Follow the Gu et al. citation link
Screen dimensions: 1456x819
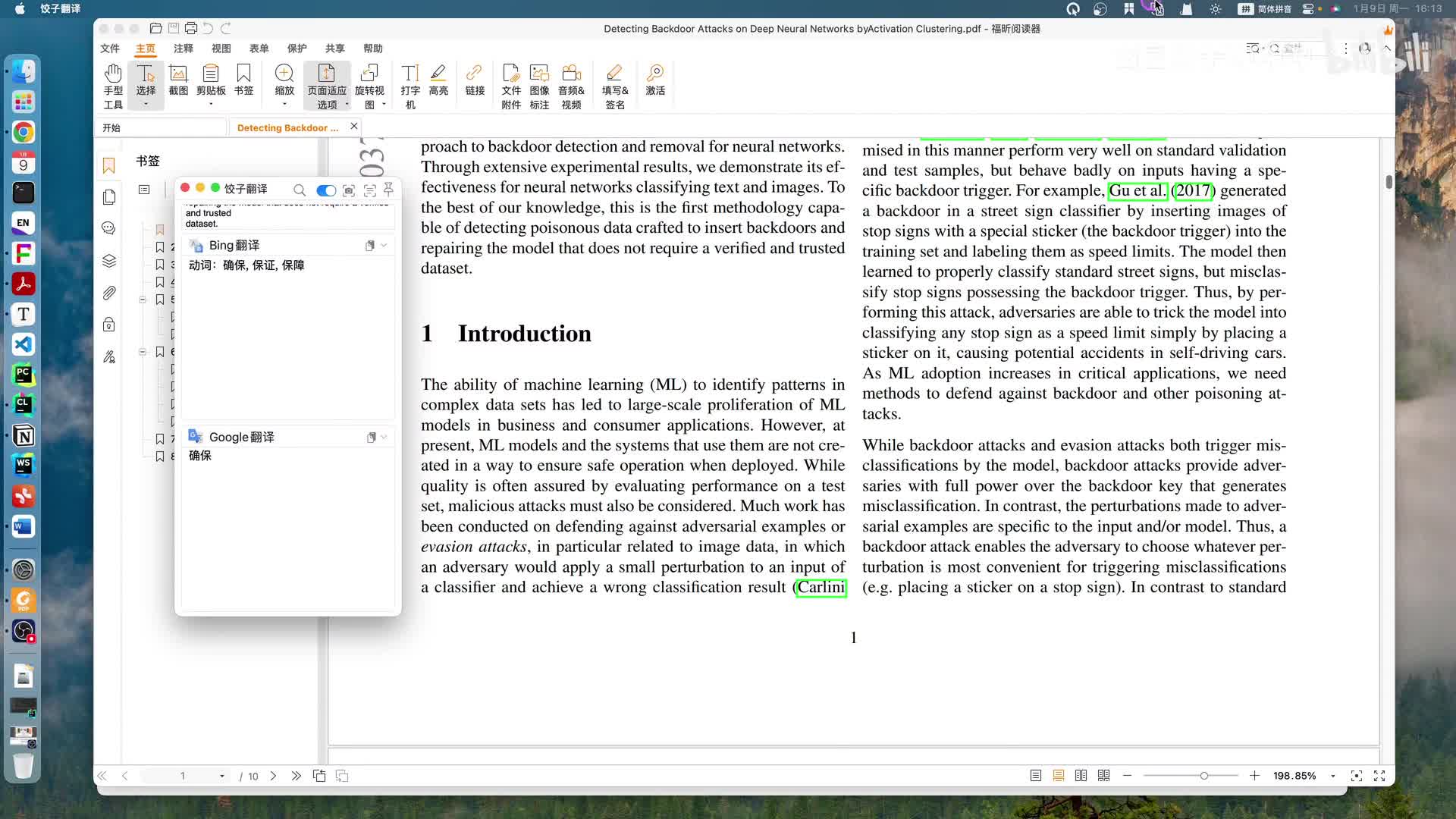1137,191
